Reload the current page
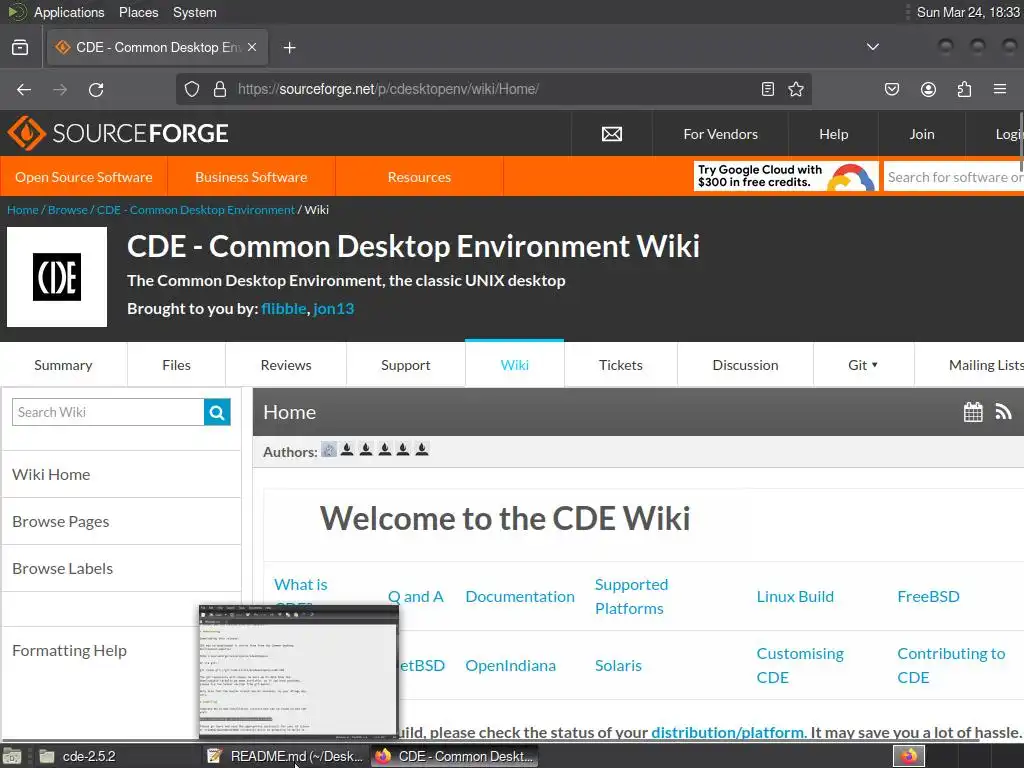Image resolution: width=1024 pixels, height=768 pixels. point(96,89)
